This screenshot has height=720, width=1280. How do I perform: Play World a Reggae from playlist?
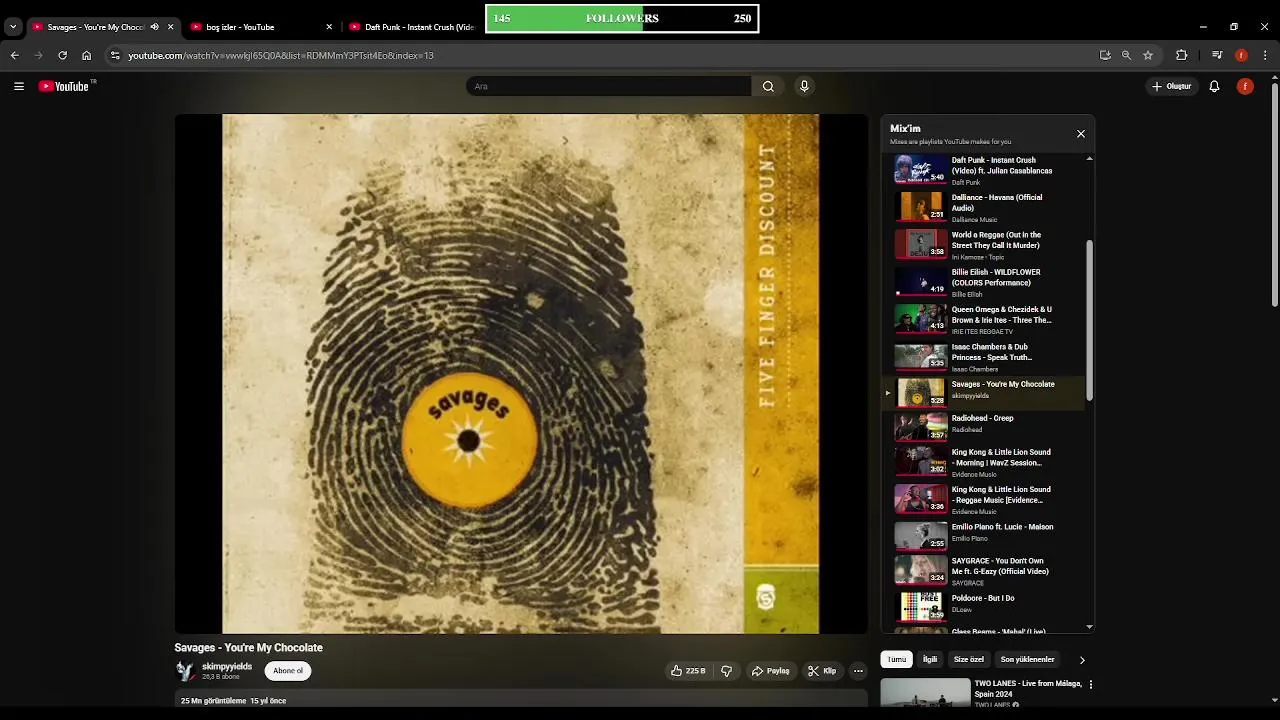click(x=985, y=245)
